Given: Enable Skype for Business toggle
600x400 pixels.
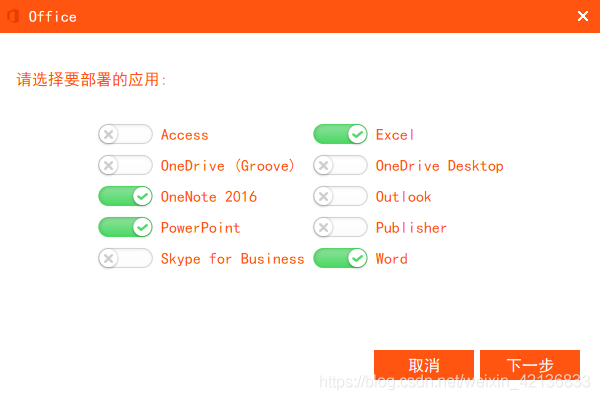Looking at the screenshot, I should tap(126, 258).
